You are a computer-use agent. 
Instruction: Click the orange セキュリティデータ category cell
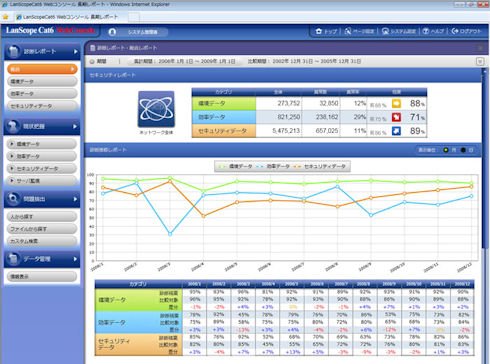(x=224, y=131)
